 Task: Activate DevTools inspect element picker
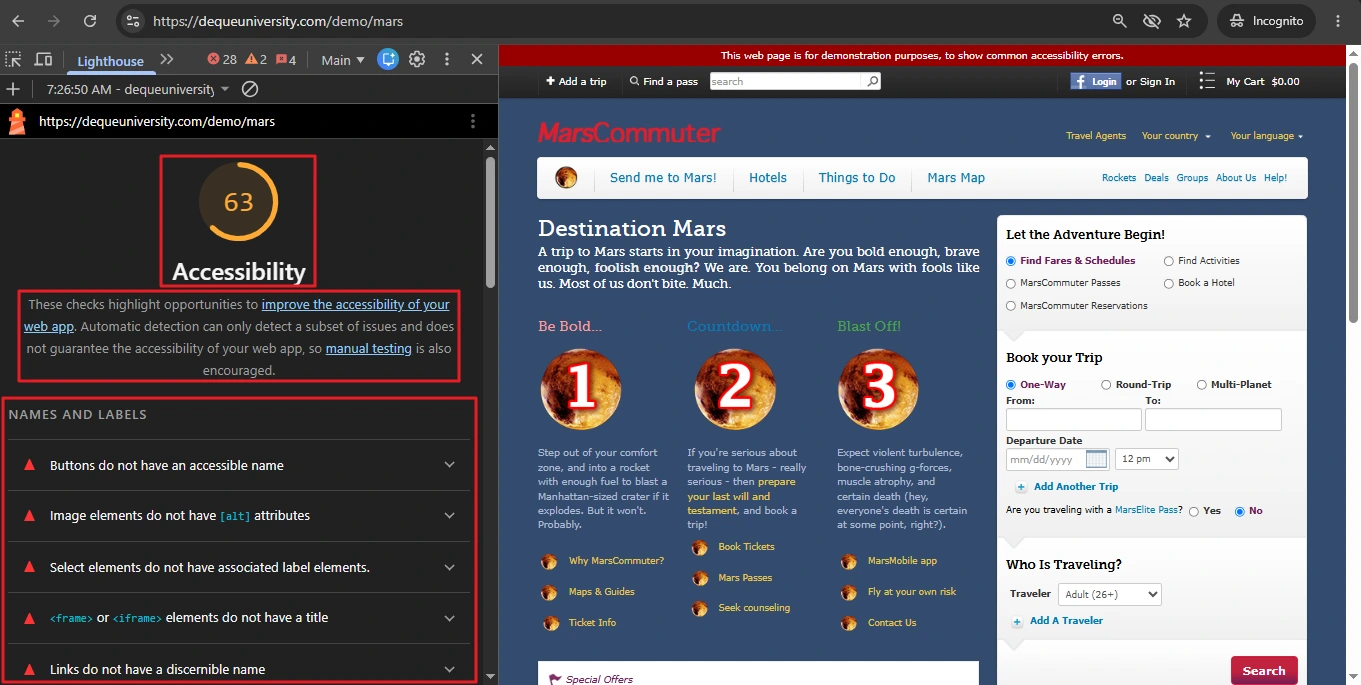14,60
